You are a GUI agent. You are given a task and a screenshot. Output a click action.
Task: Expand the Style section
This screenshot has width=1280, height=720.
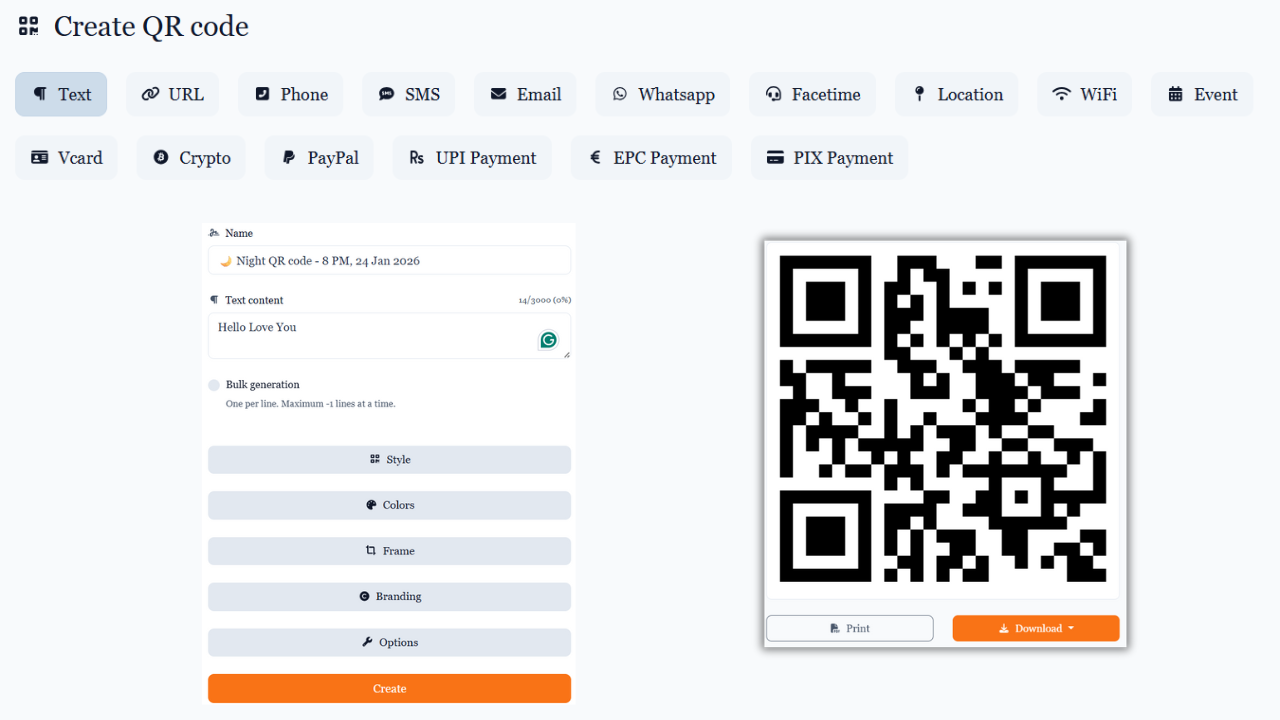click(389, 459)
